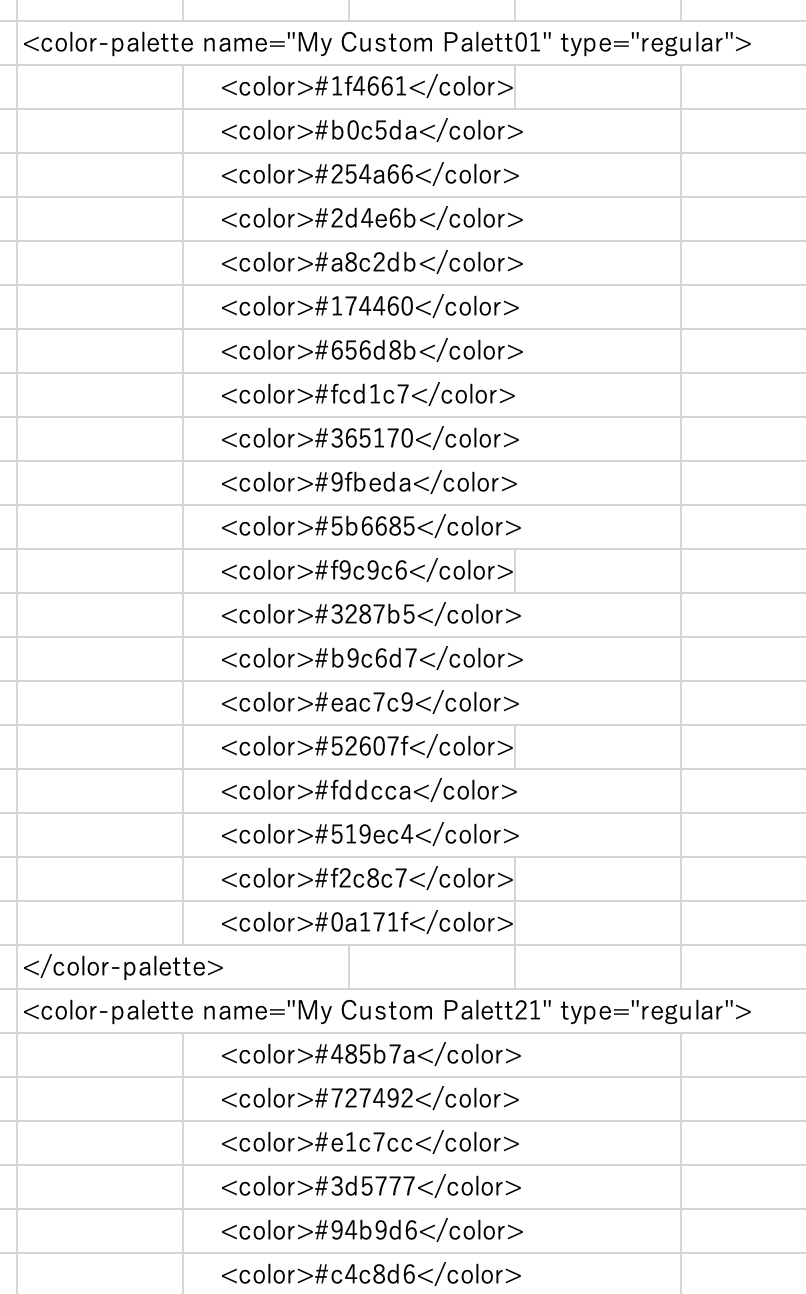Click the cell containing #fddcca
Viewport: 806px width, 1294px height.
349,791
